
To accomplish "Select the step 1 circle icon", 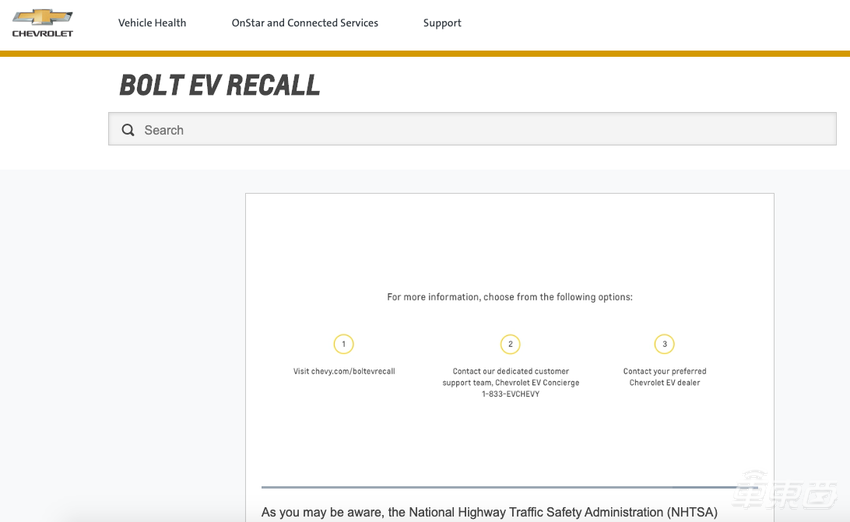I will click(x=344, y=344).
